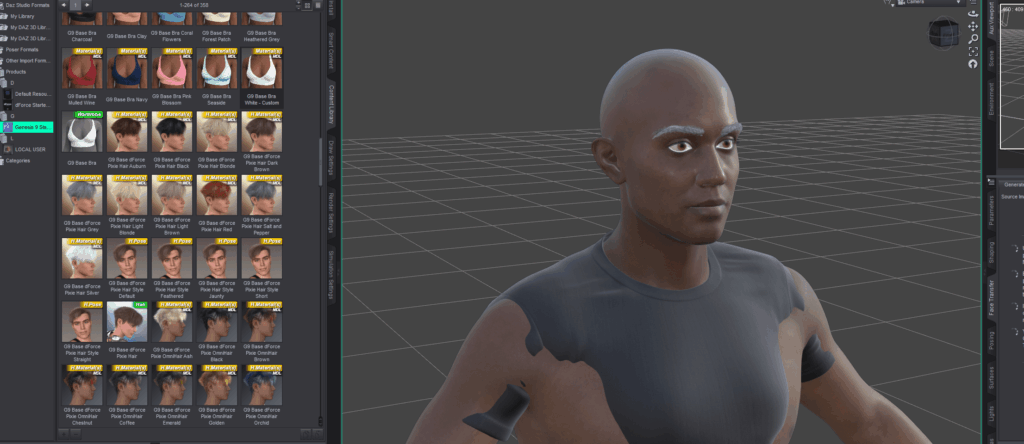Image resolution: width=1024 pixels, height=444 pixels.
Task: Click the orbit/rotate camera icon in viewport
Action: (x=973, y=12)
